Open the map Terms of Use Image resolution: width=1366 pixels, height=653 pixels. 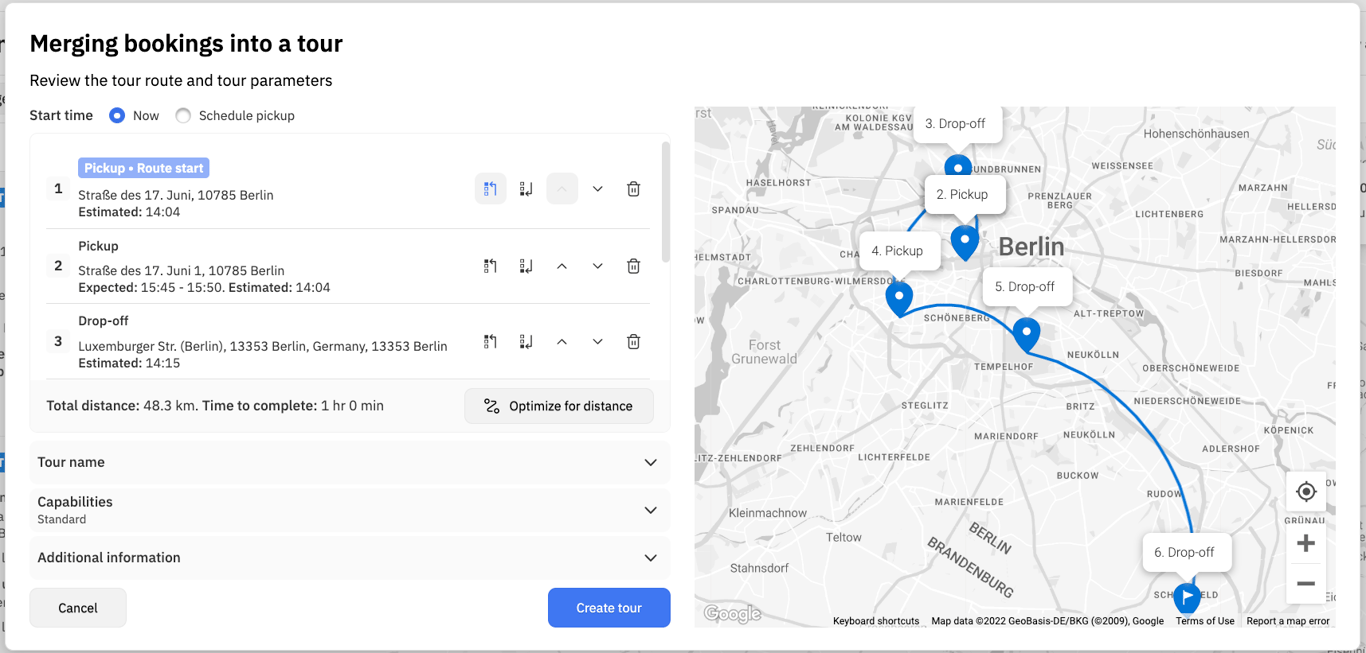point(1205,621)
